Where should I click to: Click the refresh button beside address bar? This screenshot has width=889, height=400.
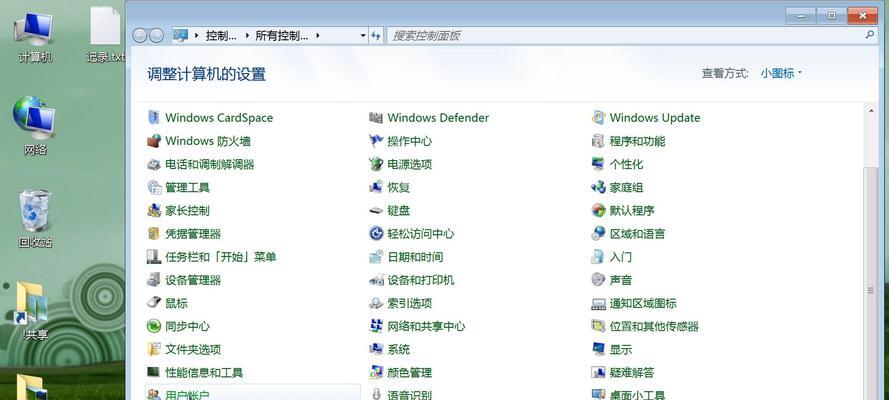coord(376,36)
